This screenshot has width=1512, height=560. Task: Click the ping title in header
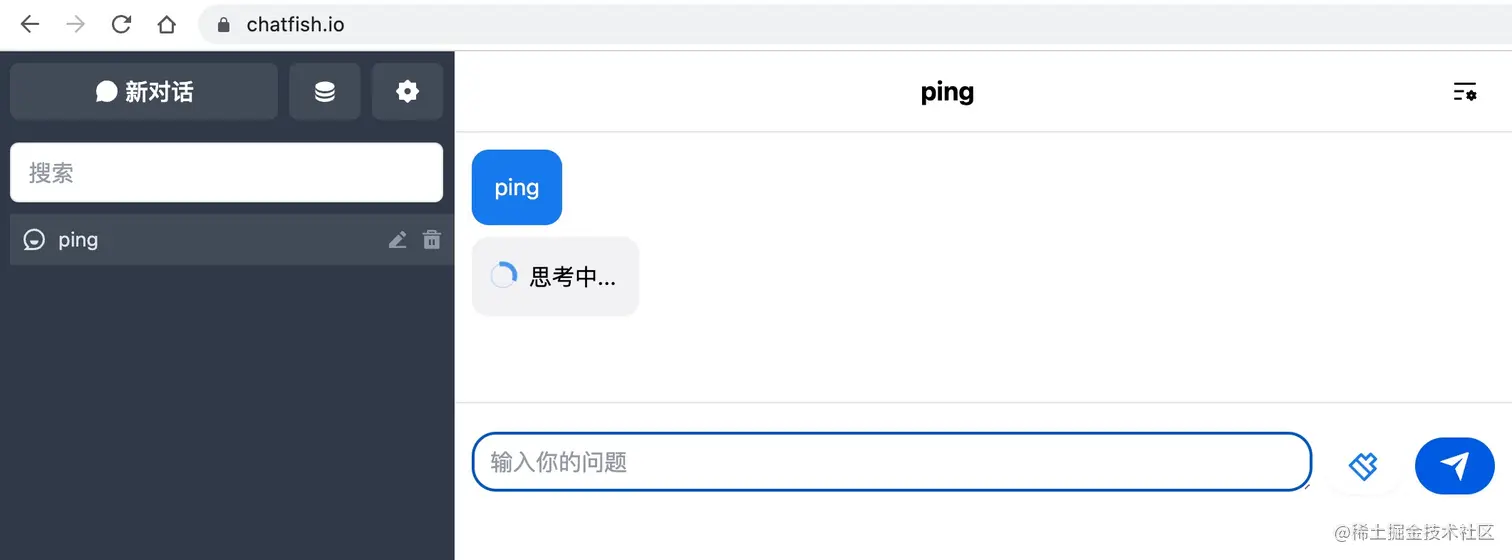pos(946,92)
